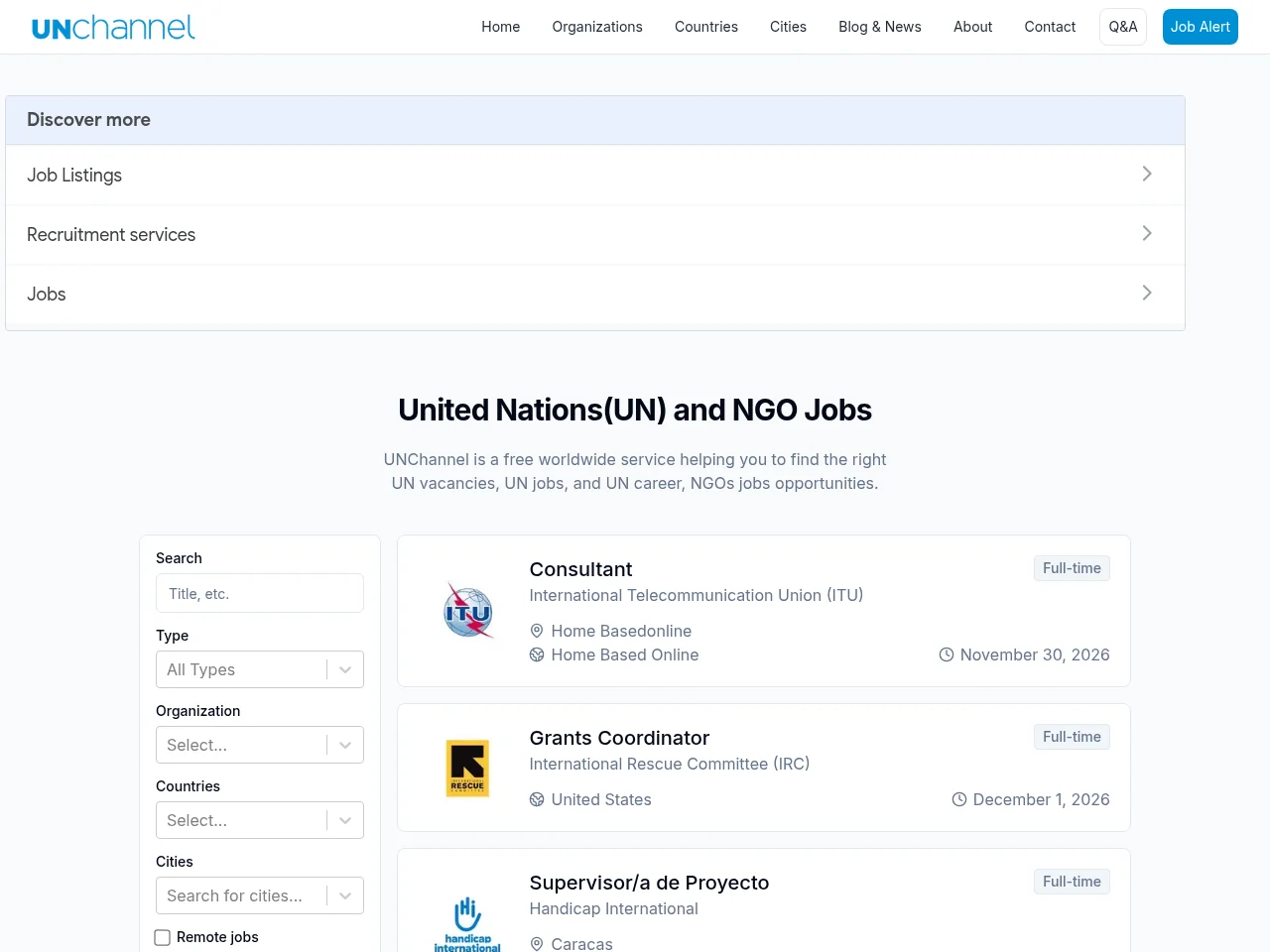1270x952 pixels.
Task: Click chevron arrow on Recruitment services row
Action: click(1147, 233)
